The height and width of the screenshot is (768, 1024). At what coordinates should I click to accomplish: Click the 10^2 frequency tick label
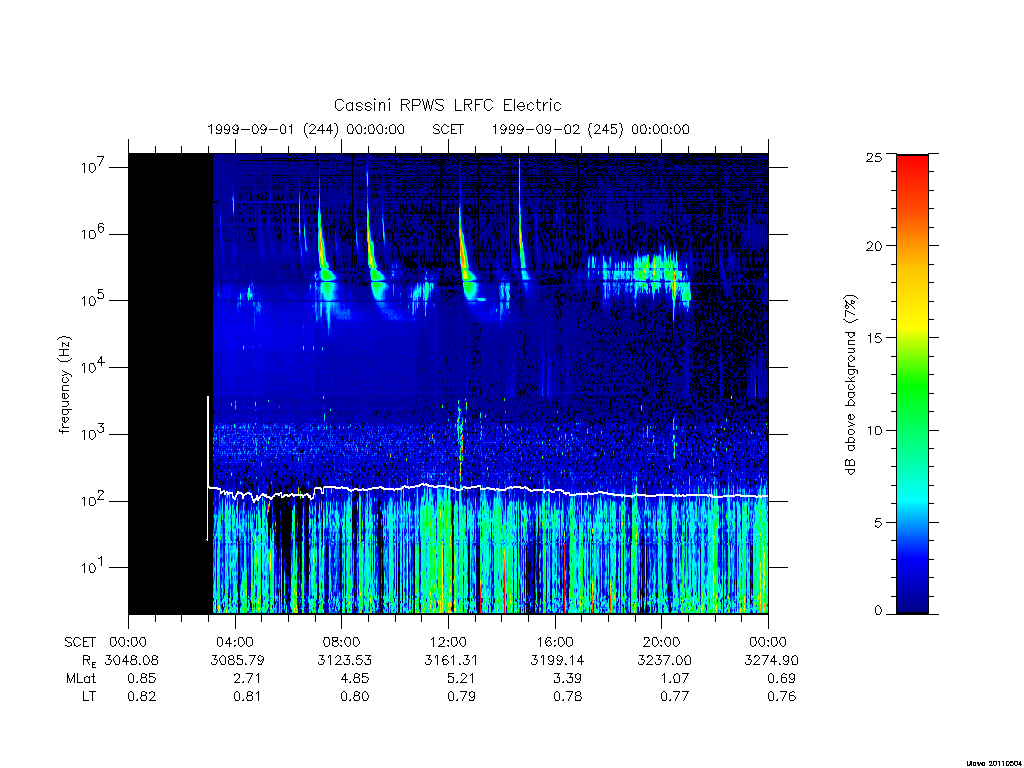tap(93, 501)
